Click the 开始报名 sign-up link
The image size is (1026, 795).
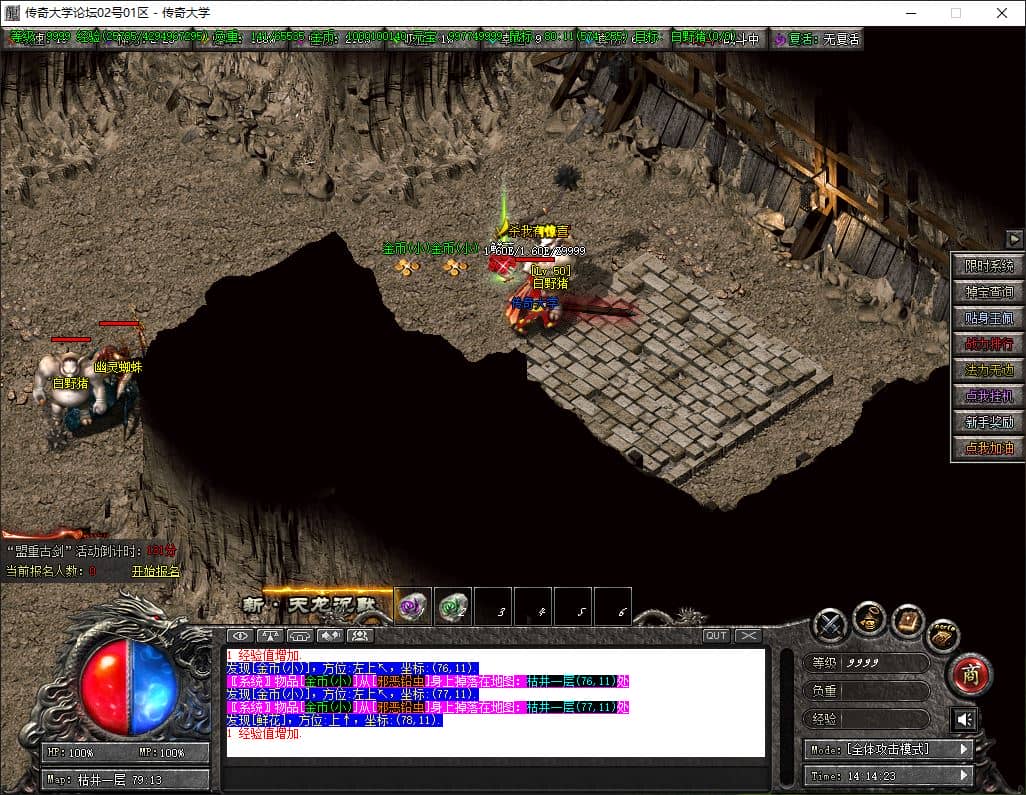[x=156, y=571]
